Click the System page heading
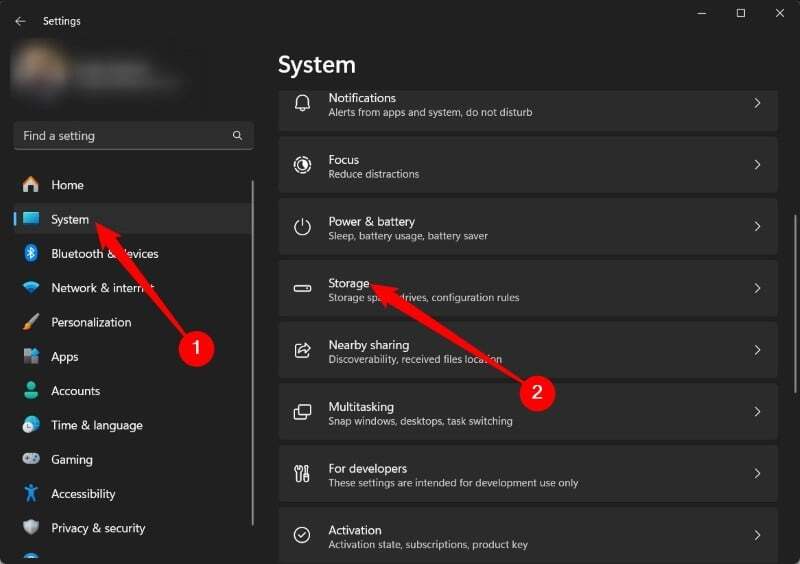 pyautogui.click(x=317, y=65)
